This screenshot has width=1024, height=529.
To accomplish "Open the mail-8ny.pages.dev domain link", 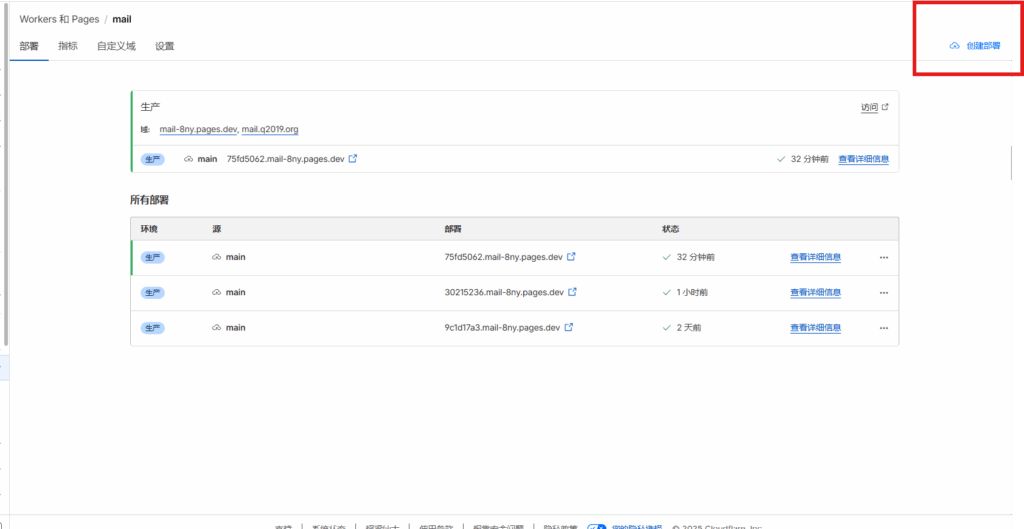I will click(x=198, y=129).
